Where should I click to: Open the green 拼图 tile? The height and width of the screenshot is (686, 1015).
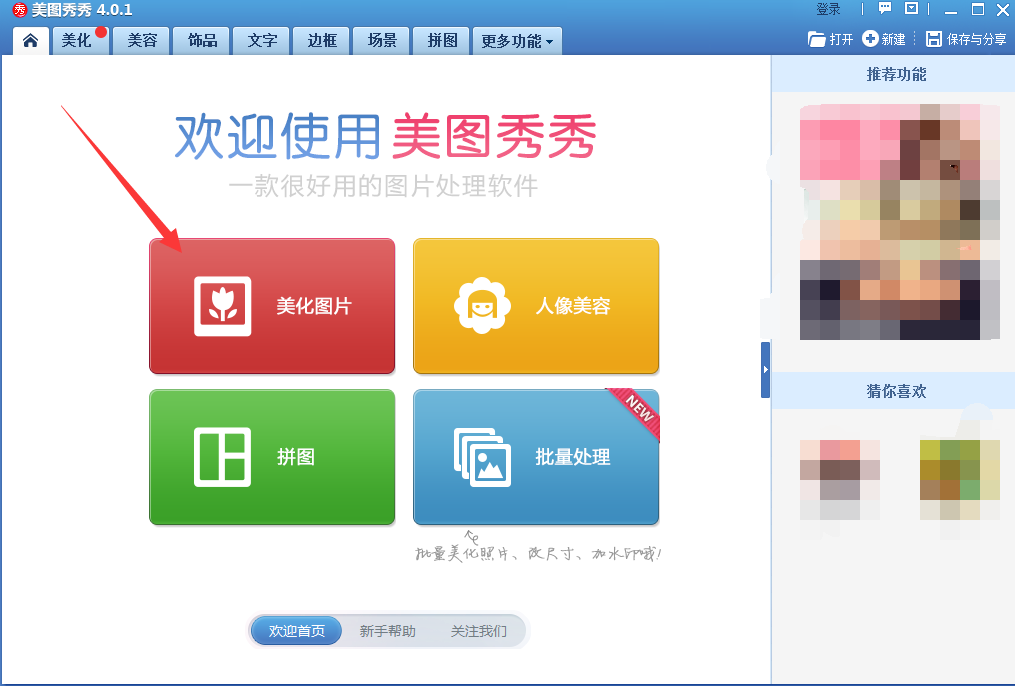[272, 457]
